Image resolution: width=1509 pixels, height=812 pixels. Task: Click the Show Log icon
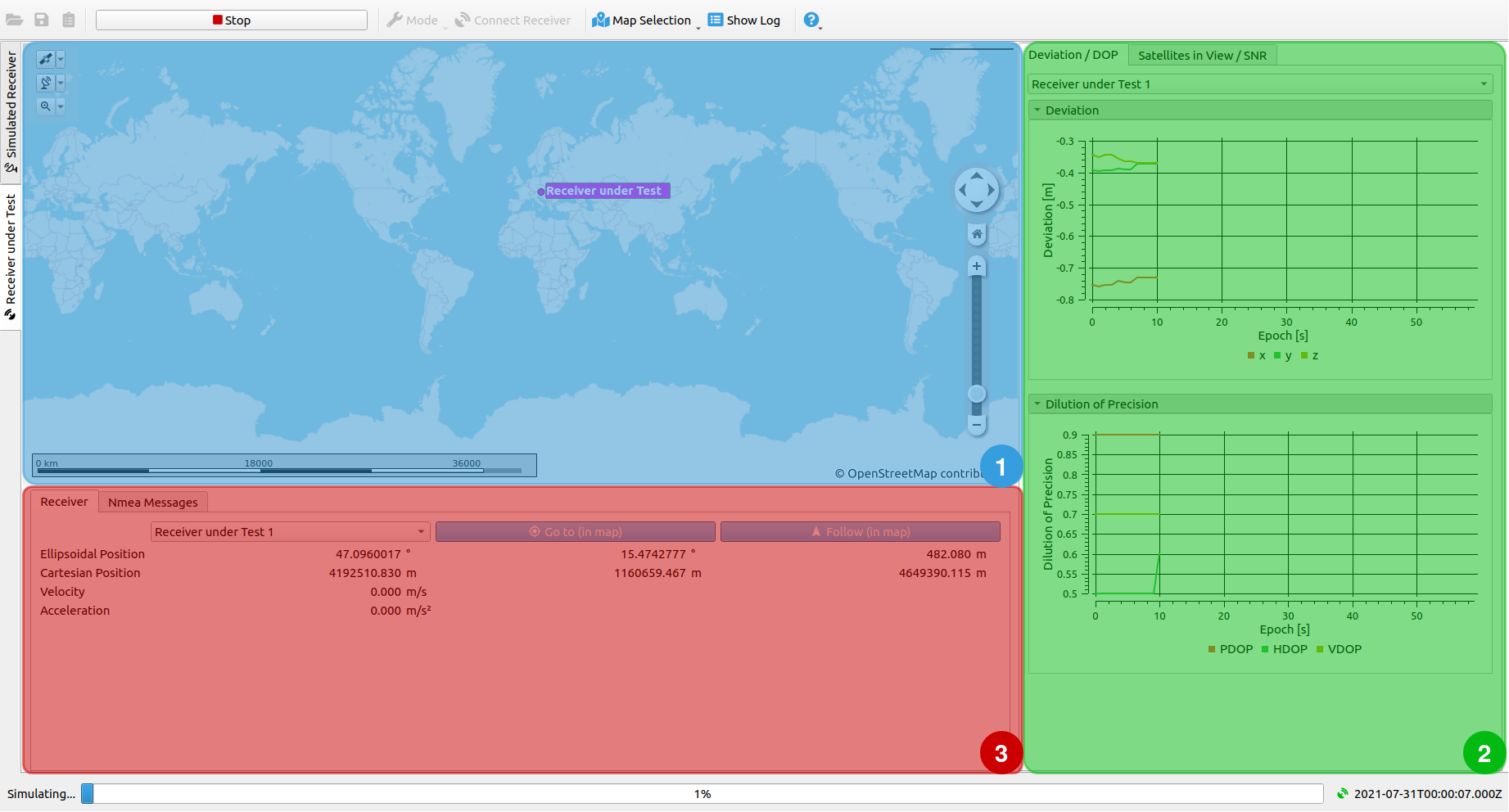715,19
